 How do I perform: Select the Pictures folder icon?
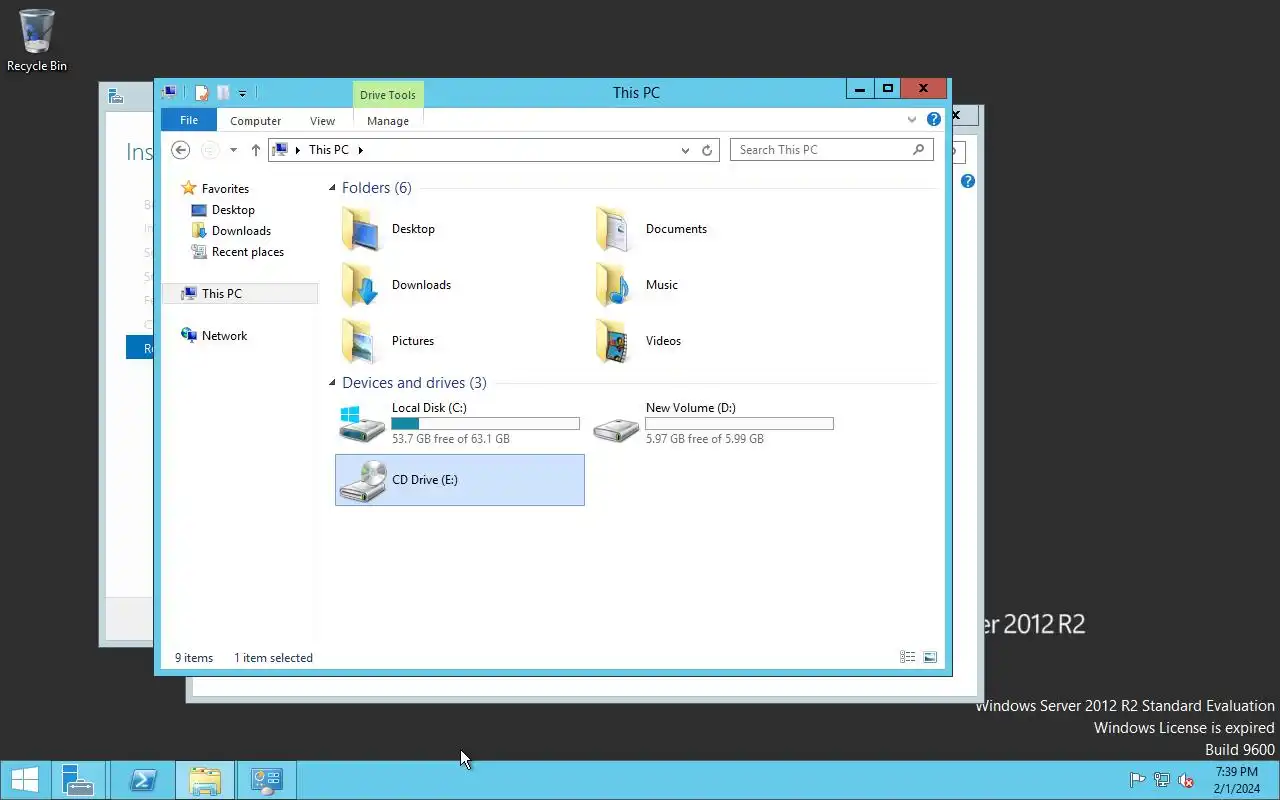click(x=360, y=341)
